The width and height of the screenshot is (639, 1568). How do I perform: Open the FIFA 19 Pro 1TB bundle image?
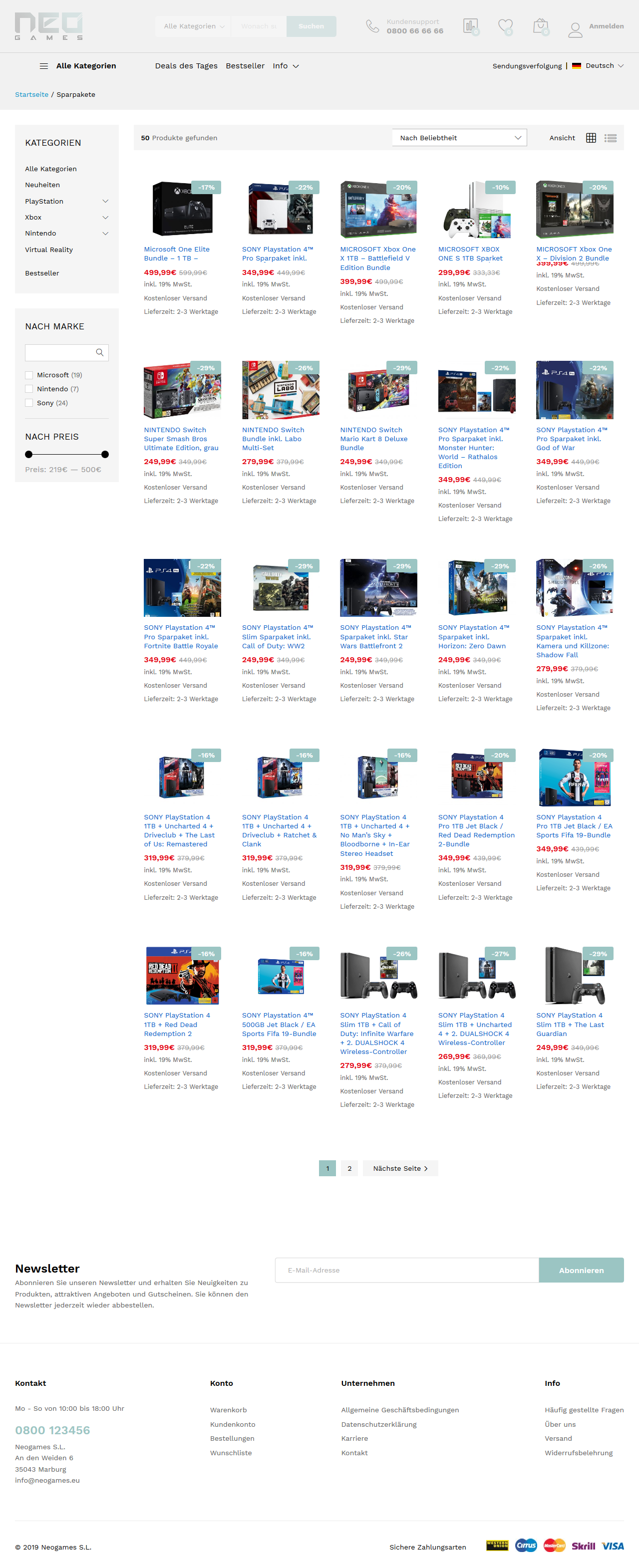(575, 778)
